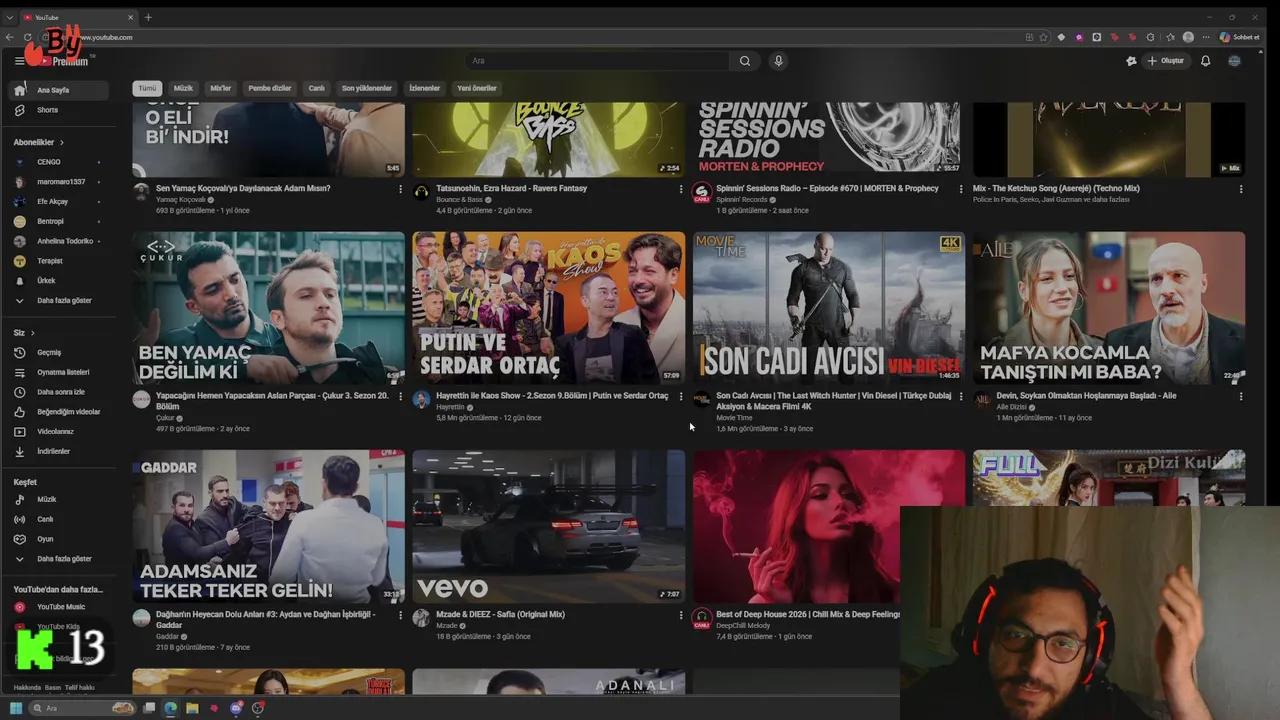Viewport: 1280px width, 720px height.
Task: Open İndirilenler downloads
Action: pos(60,451)
